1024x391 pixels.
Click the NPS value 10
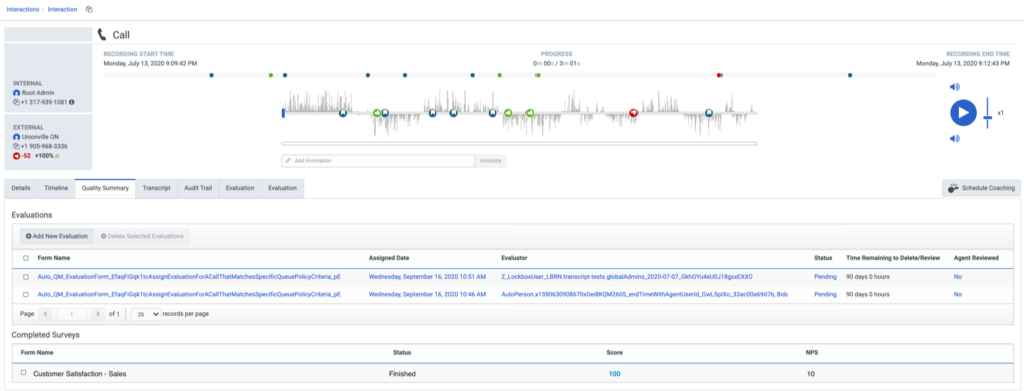(x=811, y=374)
